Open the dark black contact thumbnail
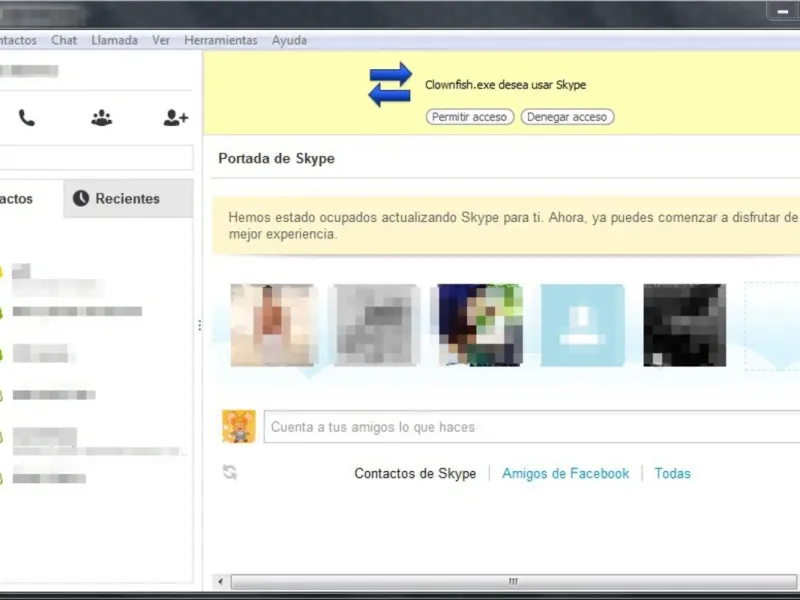This screenshot has width=800, height=600. 685,325
